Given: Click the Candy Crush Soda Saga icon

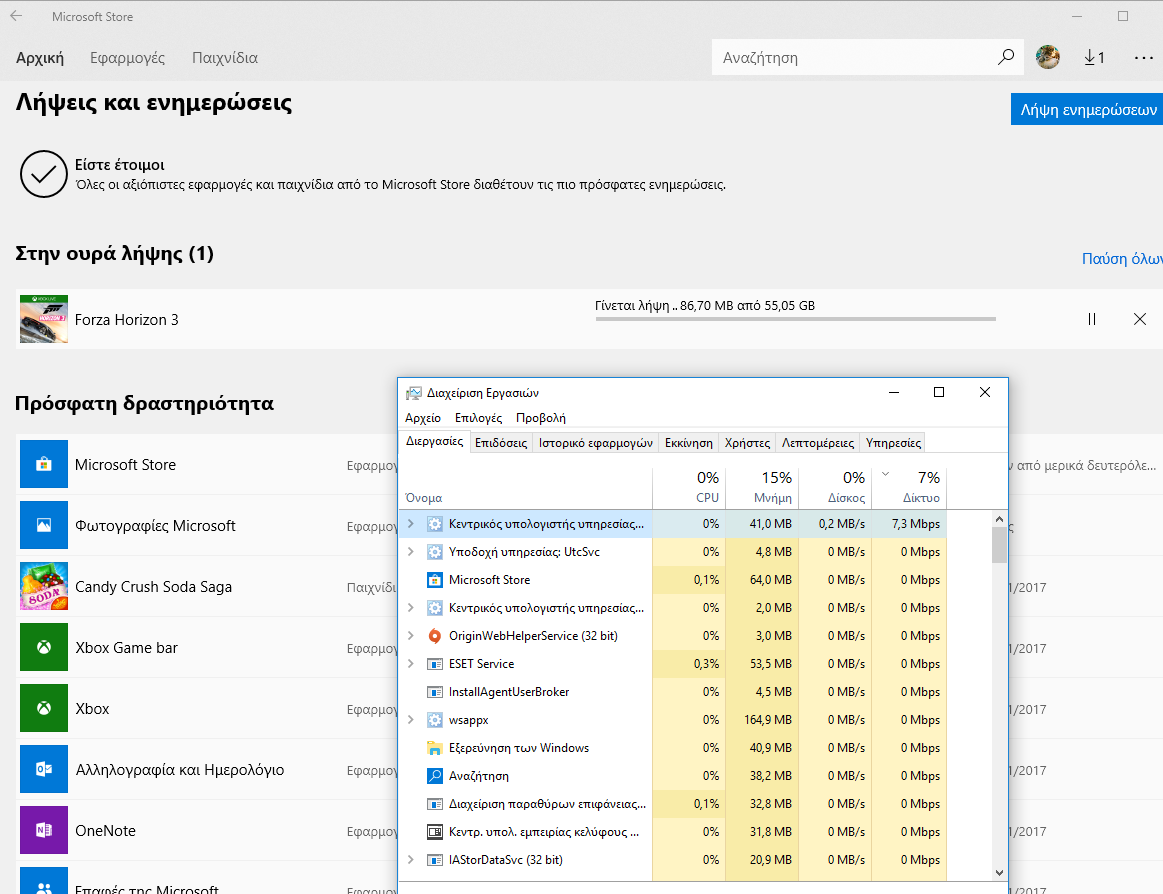Looking at the screenshot, I should (44, 586).
